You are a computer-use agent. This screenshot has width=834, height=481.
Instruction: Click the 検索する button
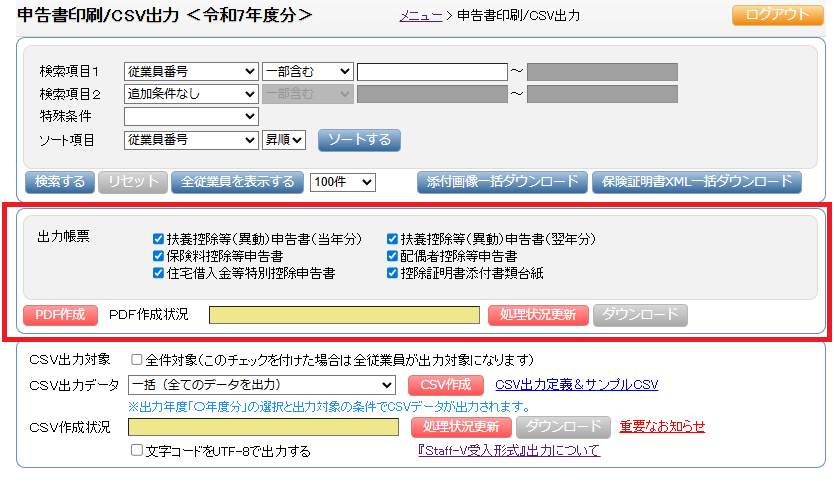tap(59, 182)
